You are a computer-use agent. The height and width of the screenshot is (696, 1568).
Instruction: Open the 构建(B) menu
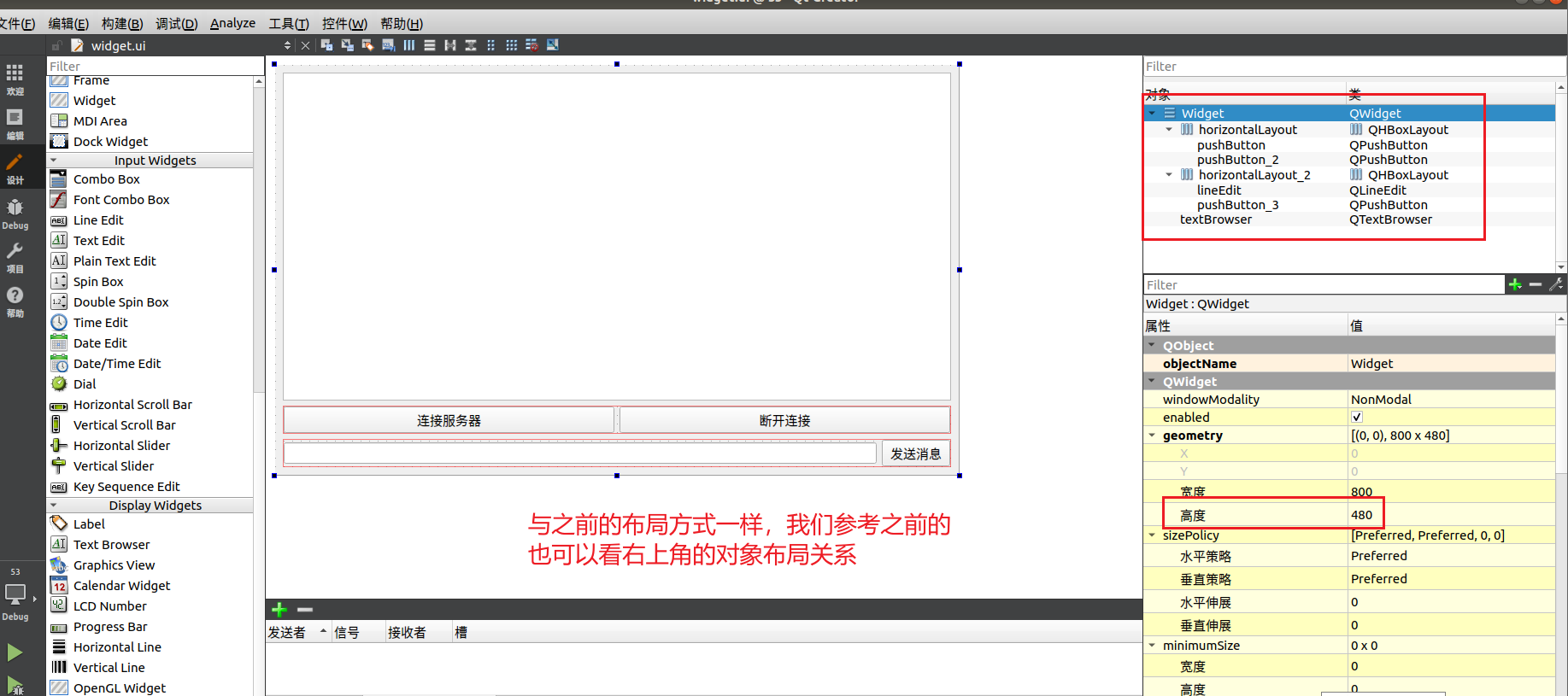[x=122, y=23]
